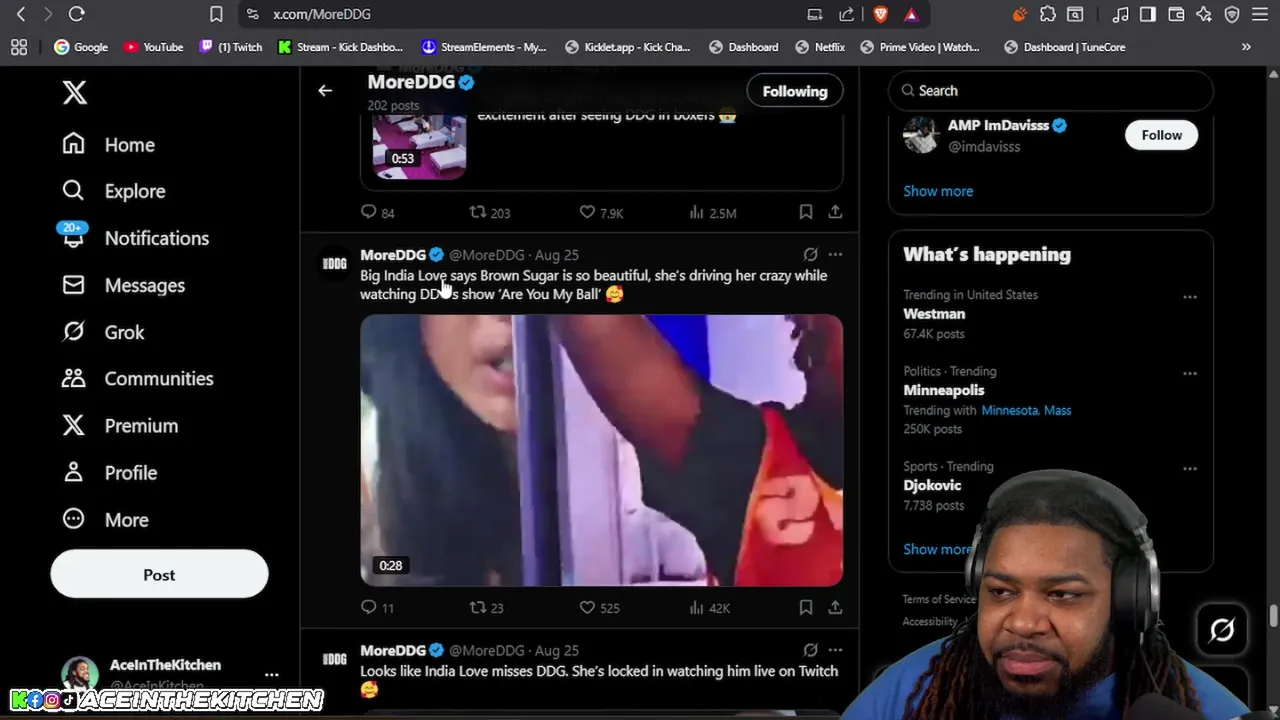1280x720 pixels.
Task: Like the post with 7.9K likes
Action: click(x=587, y=212)
